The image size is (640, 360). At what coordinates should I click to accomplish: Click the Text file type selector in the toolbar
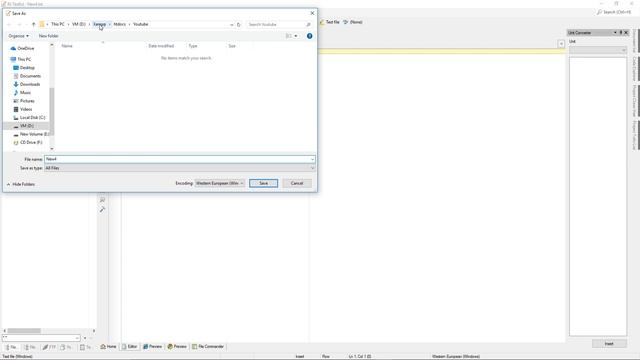pyautogui.click(x=329, y=22)
